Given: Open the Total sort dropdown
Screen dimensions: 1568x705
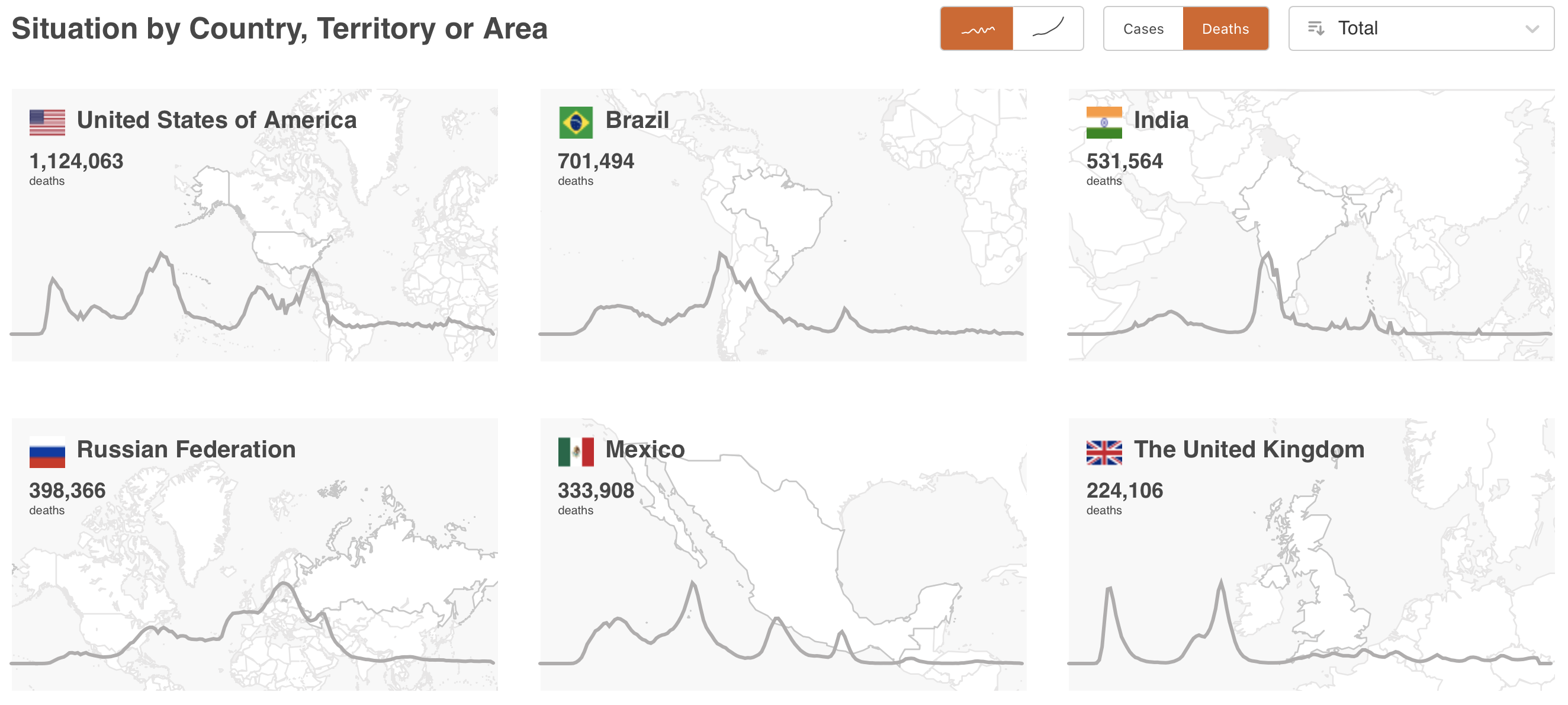Looking at the screenshot, I should (x=1421, y=28).
